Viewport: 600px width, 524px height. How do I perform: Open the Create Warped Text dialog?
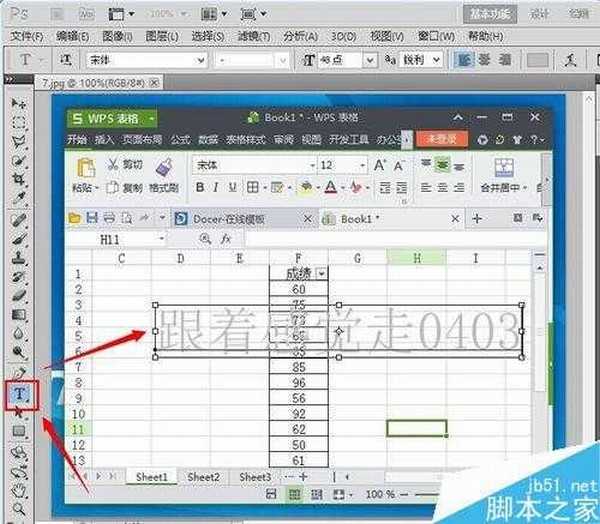tap(571, 60)
